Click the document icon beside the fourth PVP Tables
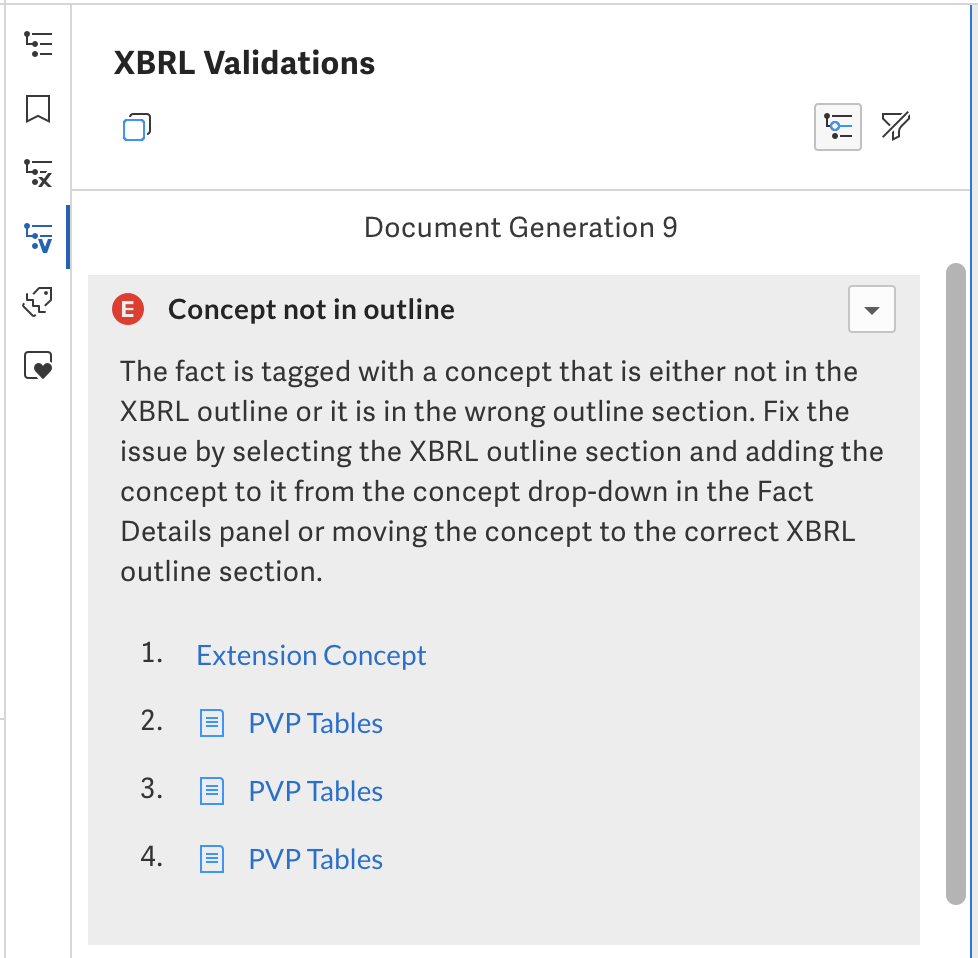 point(211,858)
